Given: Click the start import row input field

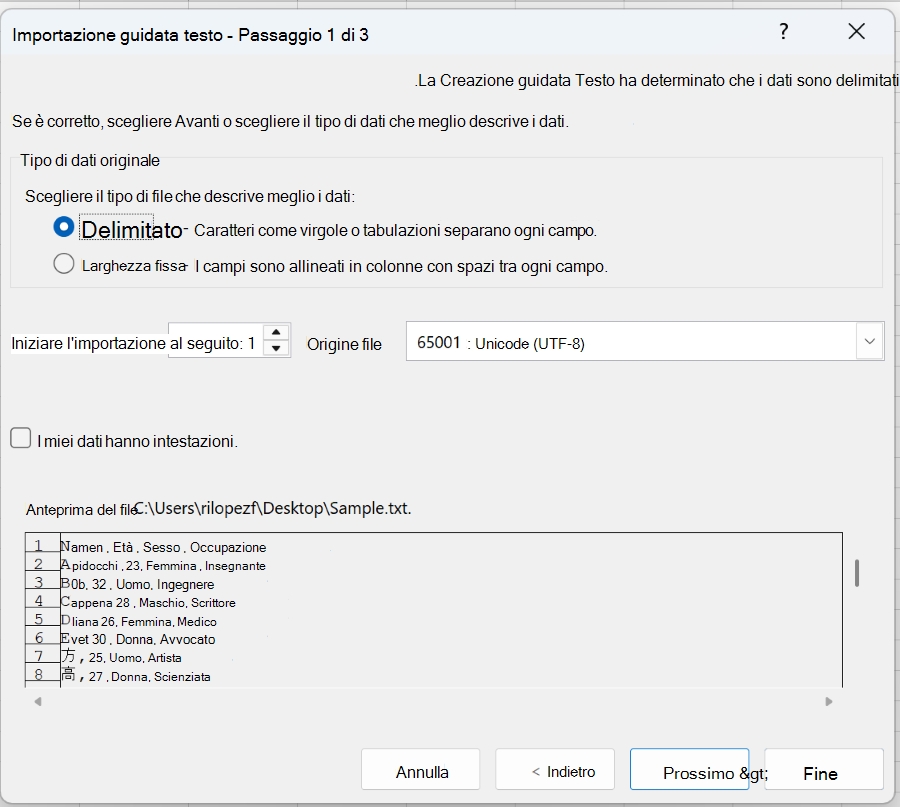Looking at the screenshot, I should [x=216, y=341].
